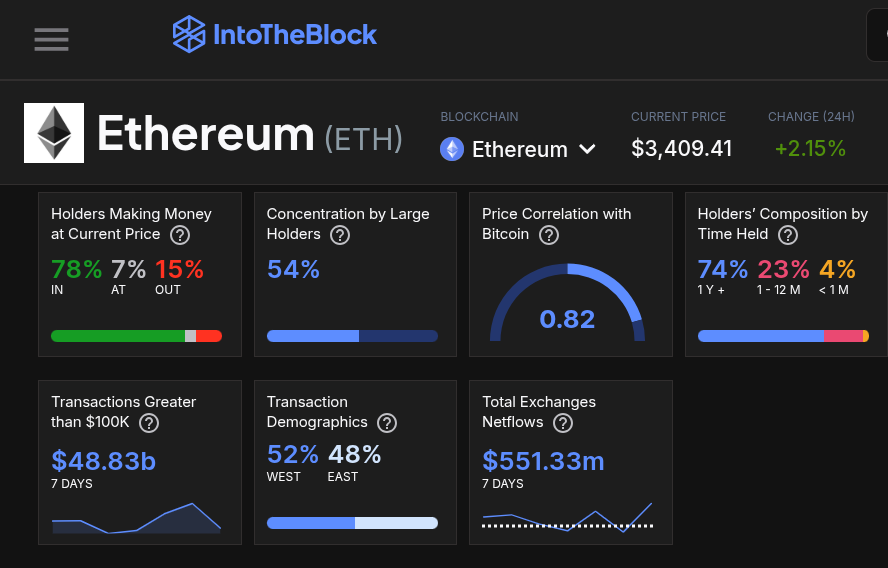Click the netflows 7-day sparkline chart
This screenshot has height=568, width=888.
pos(567,519)
